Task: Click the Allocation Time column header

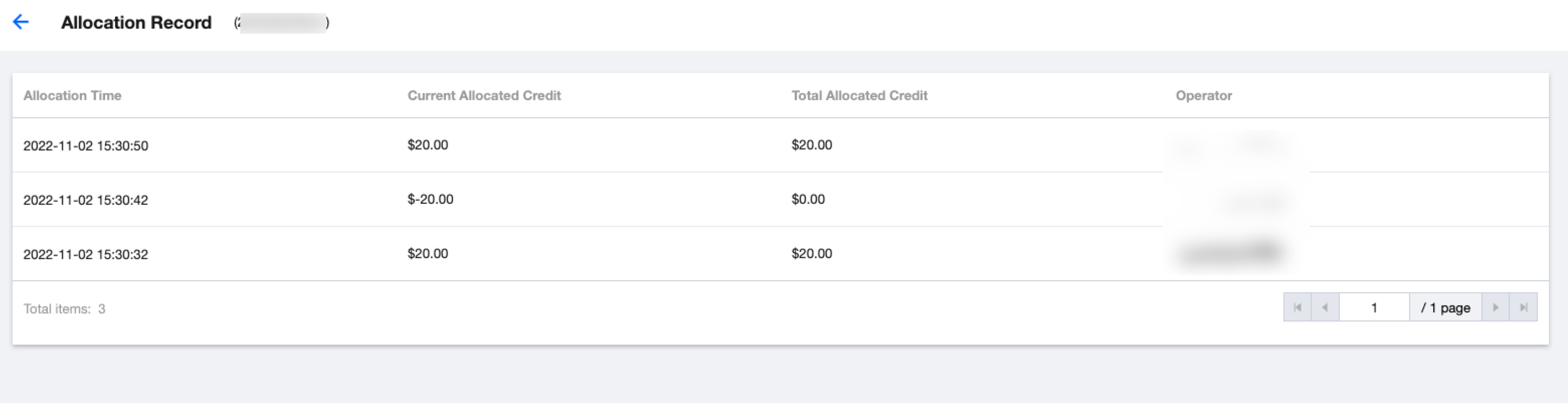Action: pyautogui.click(x=72, y=96)
